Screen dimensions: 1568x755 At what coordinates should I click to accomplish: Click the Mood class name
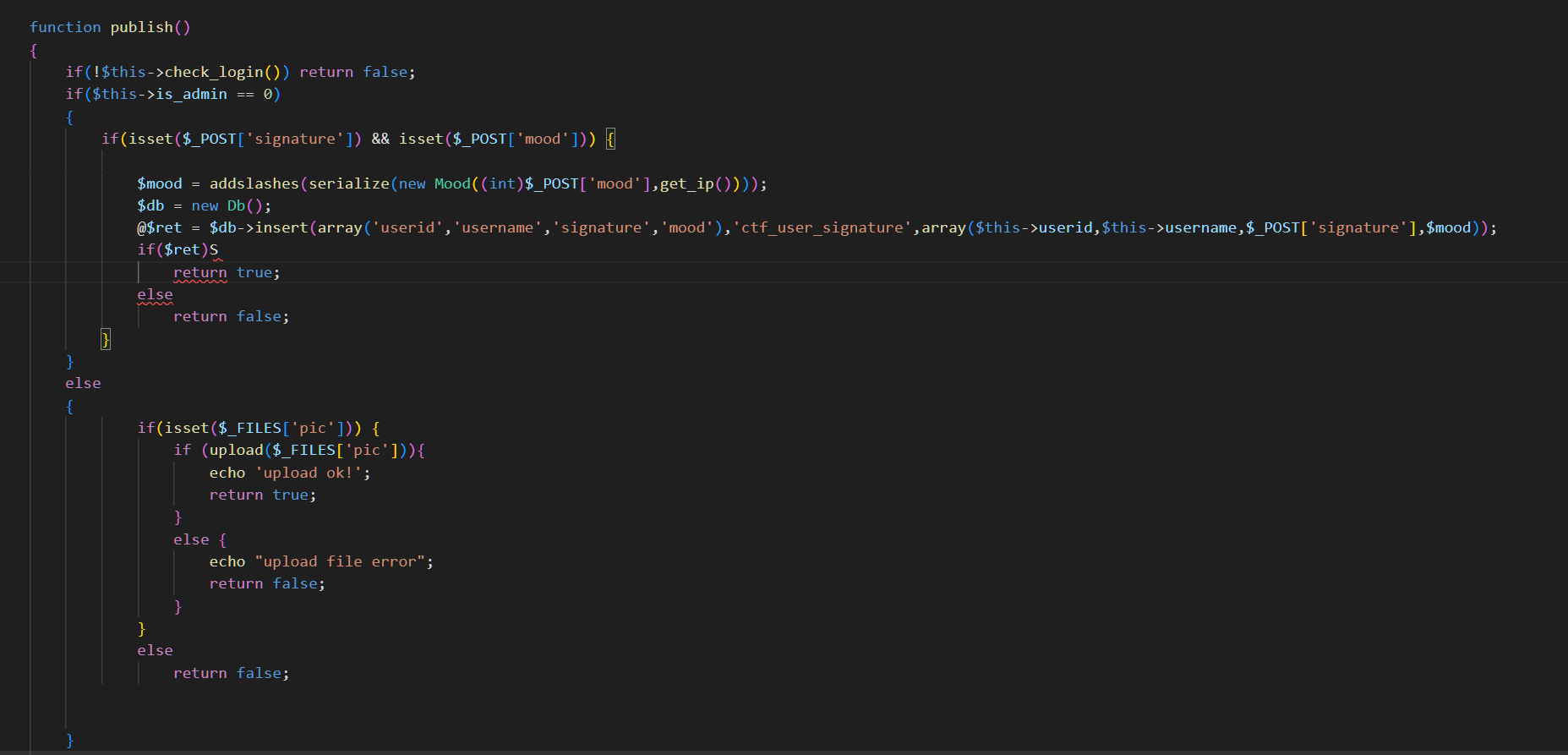(x=452, y=183)
